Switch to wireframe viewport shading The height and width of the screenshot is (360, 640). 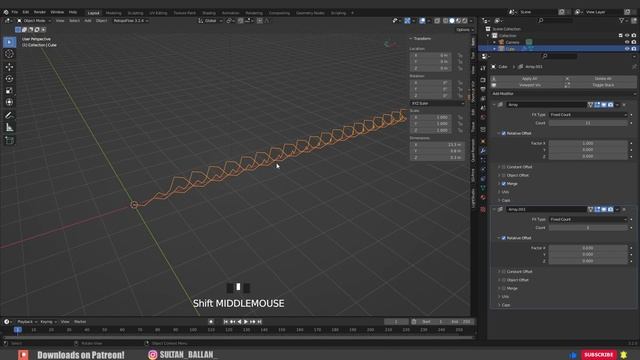[445, 20]
